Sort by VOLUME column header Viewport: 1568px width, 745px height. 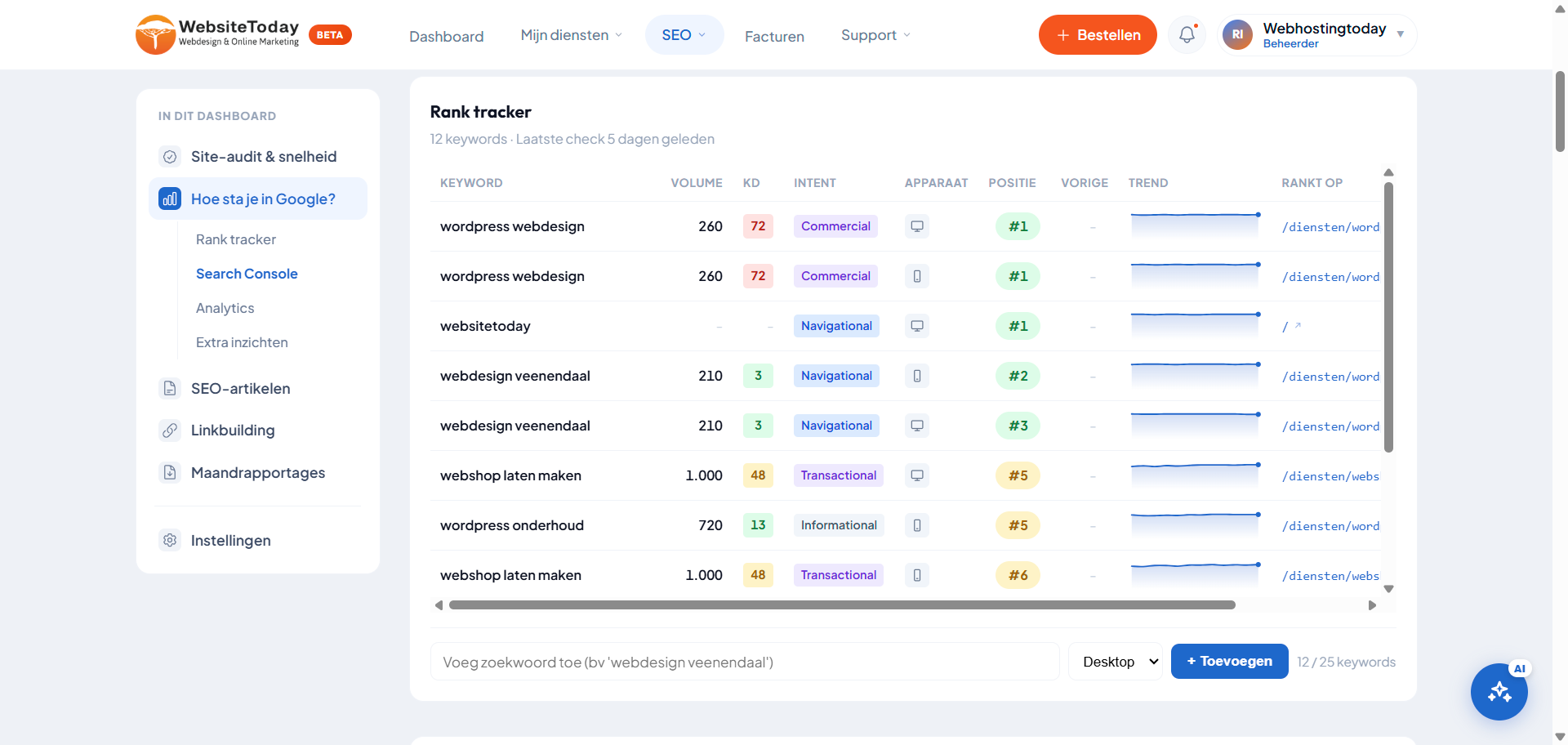point(697,183)
